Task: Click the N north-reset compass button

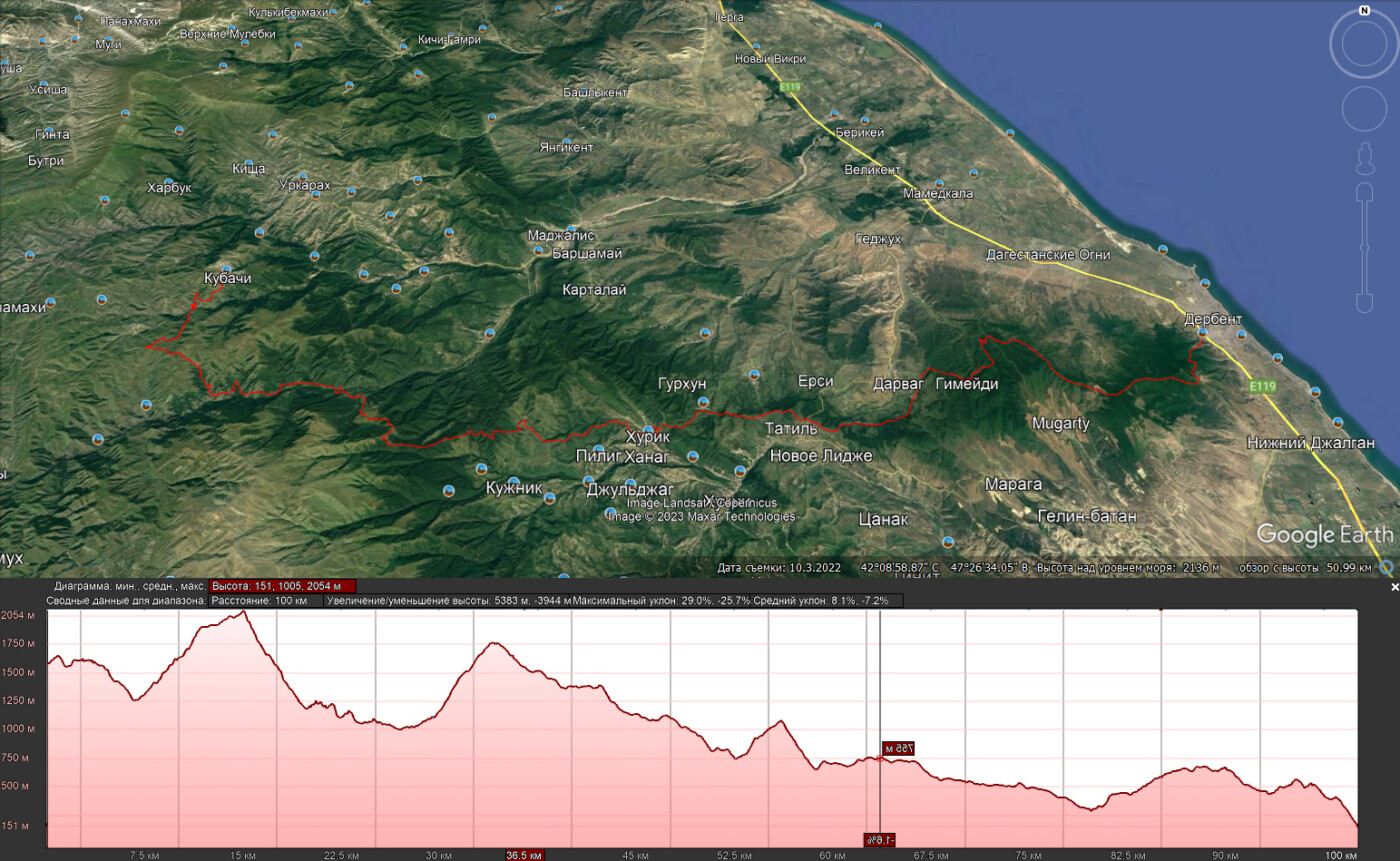Action: click(1364, 12)
